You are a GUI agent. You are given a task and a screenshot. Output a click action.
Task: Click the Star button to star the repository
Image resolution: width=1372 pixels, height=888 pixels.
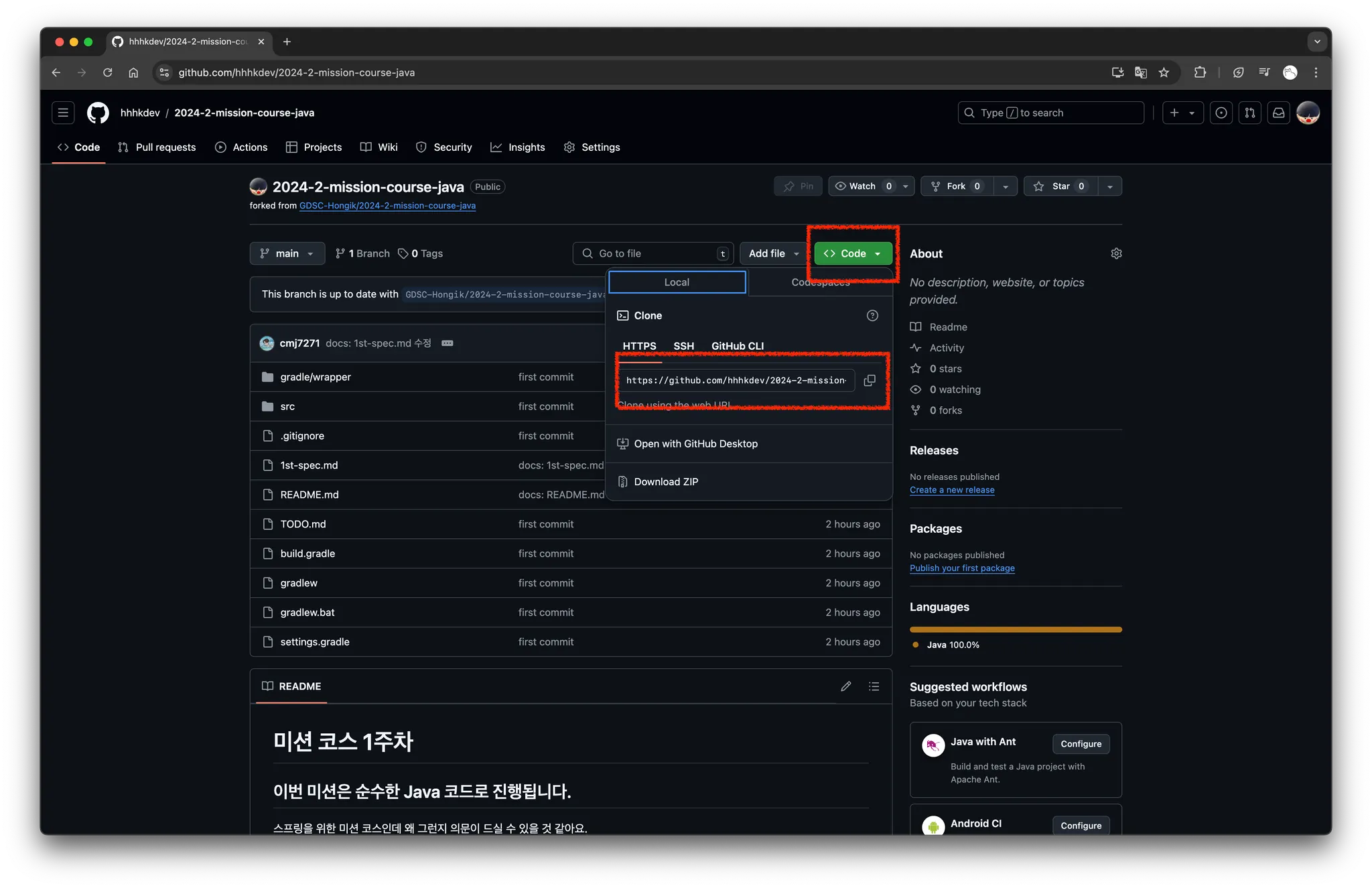1060,186
